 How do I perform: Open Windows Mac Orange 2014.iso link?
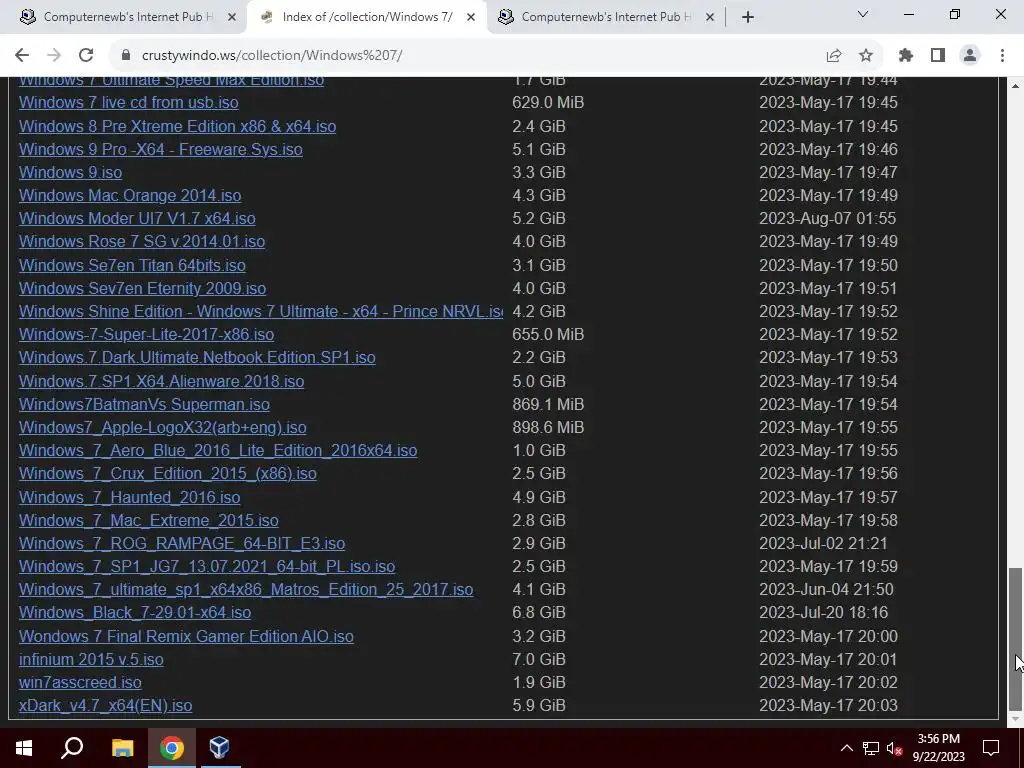point(130,195)
